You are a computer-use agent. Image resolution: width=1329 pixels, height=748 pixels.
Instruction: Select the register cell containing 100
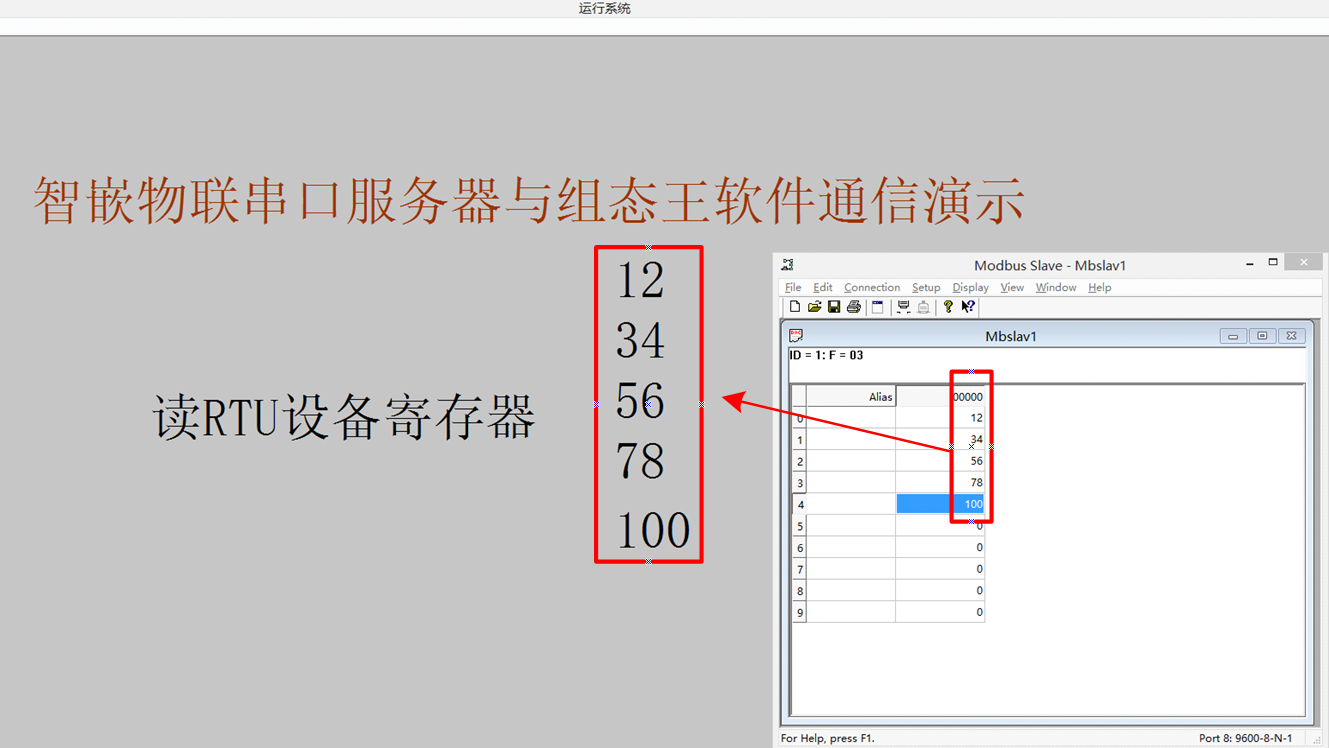click(x=940, y=504)
